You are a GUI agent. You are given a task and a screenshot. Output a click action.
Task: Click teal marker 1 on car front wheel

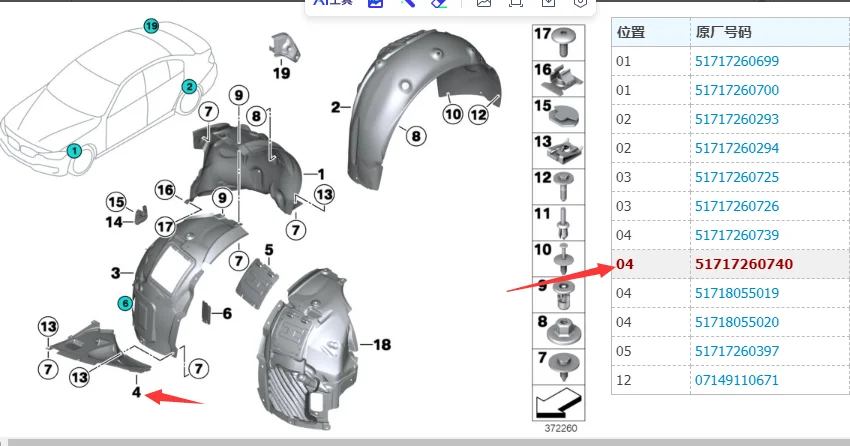[x=73, y=151]
